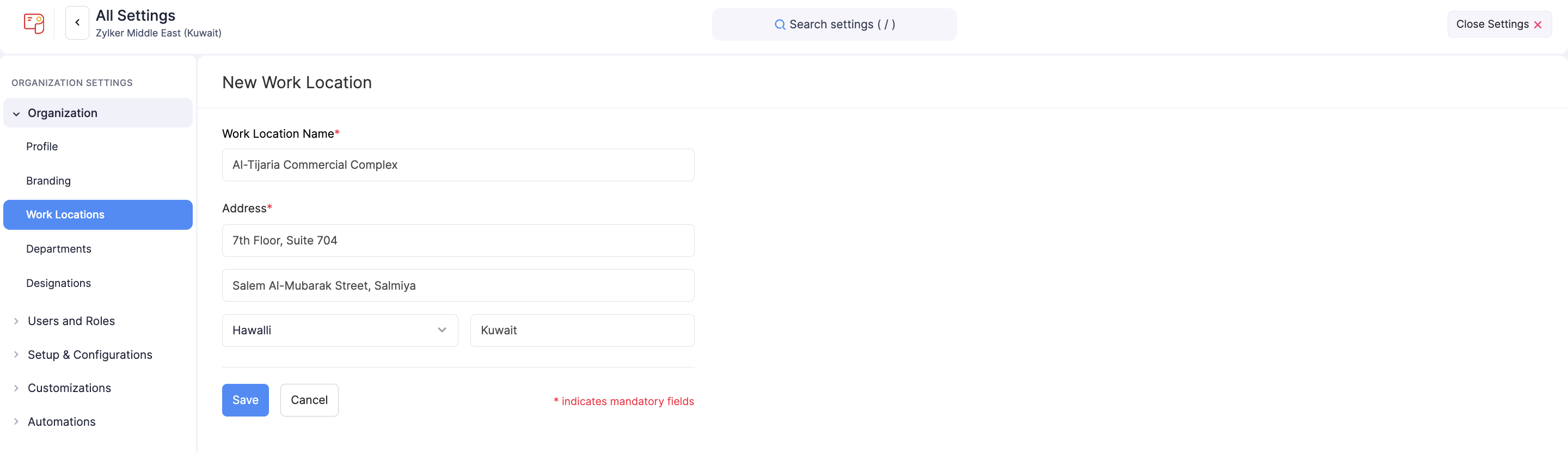
Task: Open Profile settings page
Action: (42, 147)
